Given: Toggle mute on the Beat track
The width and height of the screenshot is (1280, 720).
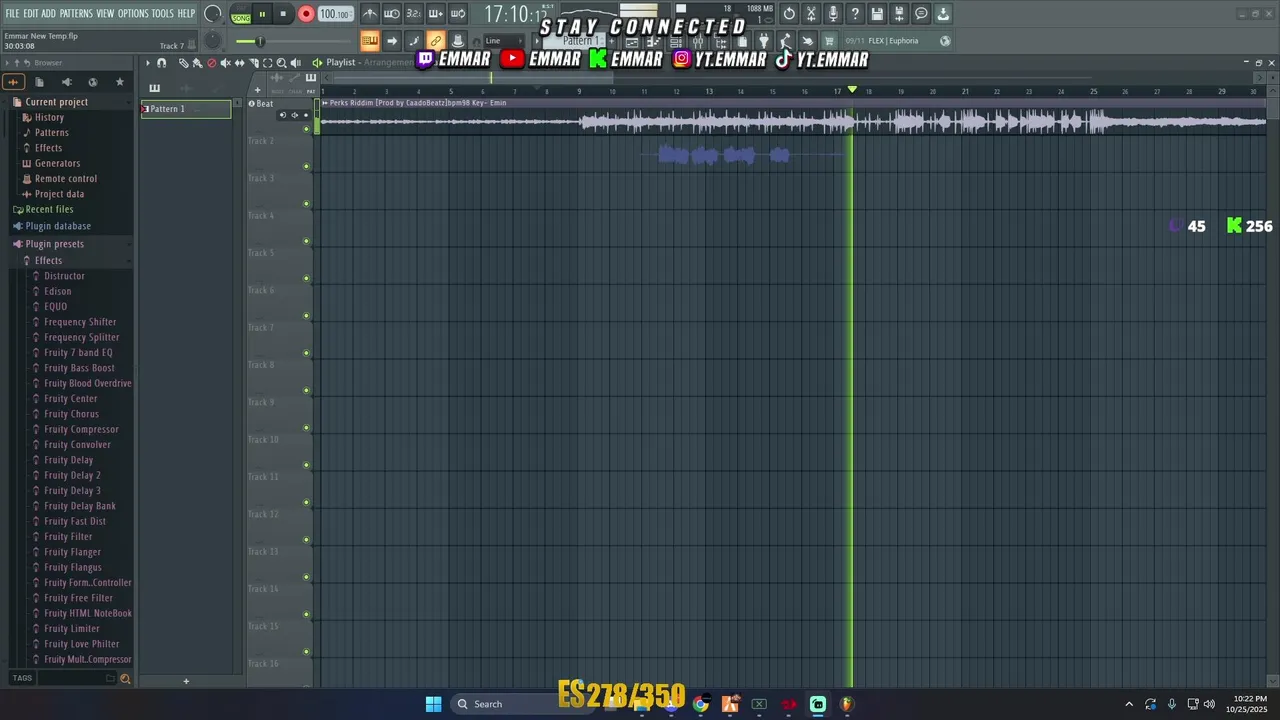Looking at the screenshot, I should pyautogui.click(x=306, y=129).
